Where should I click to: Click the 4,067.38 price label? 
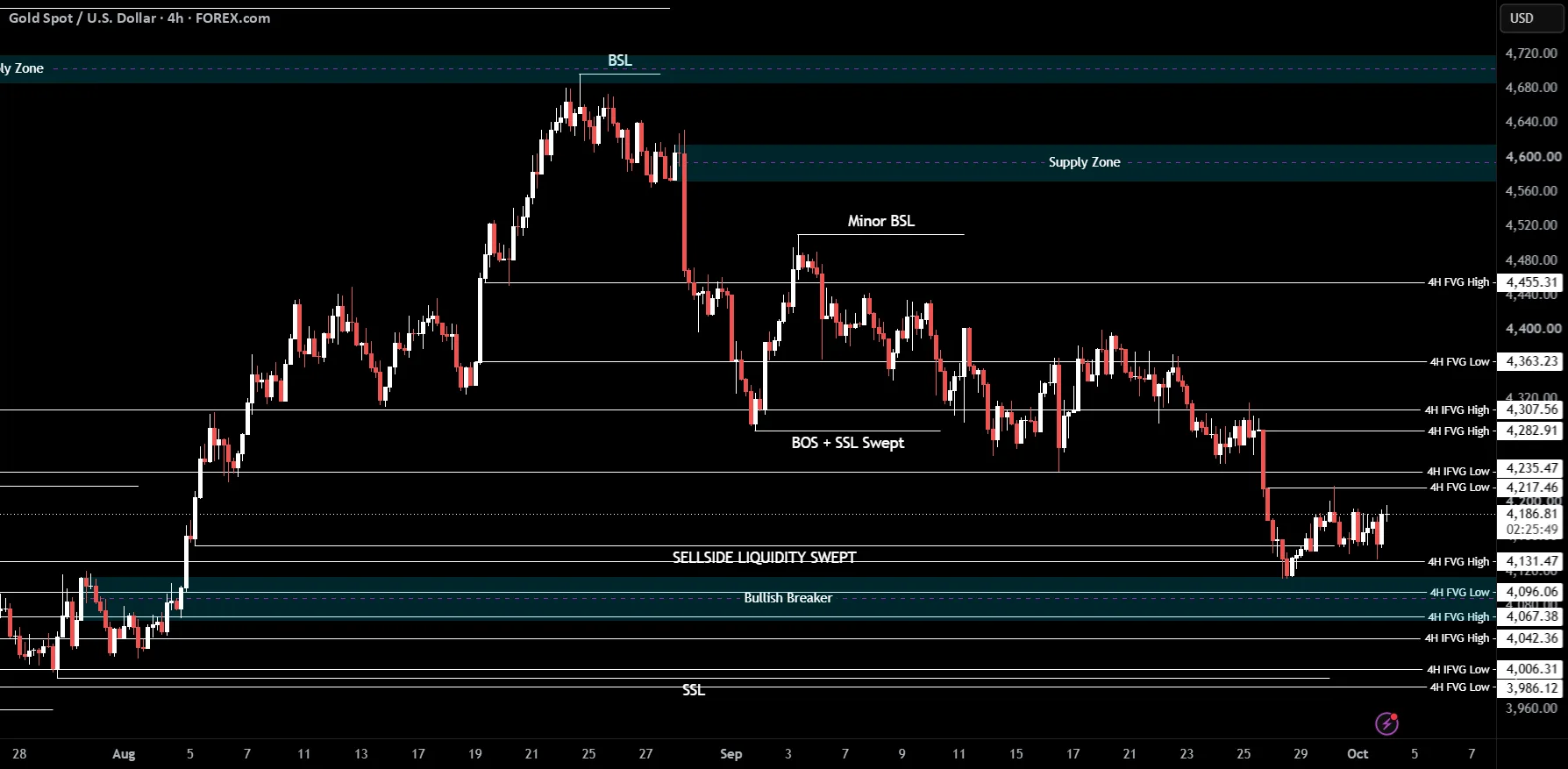[1531, 616]
